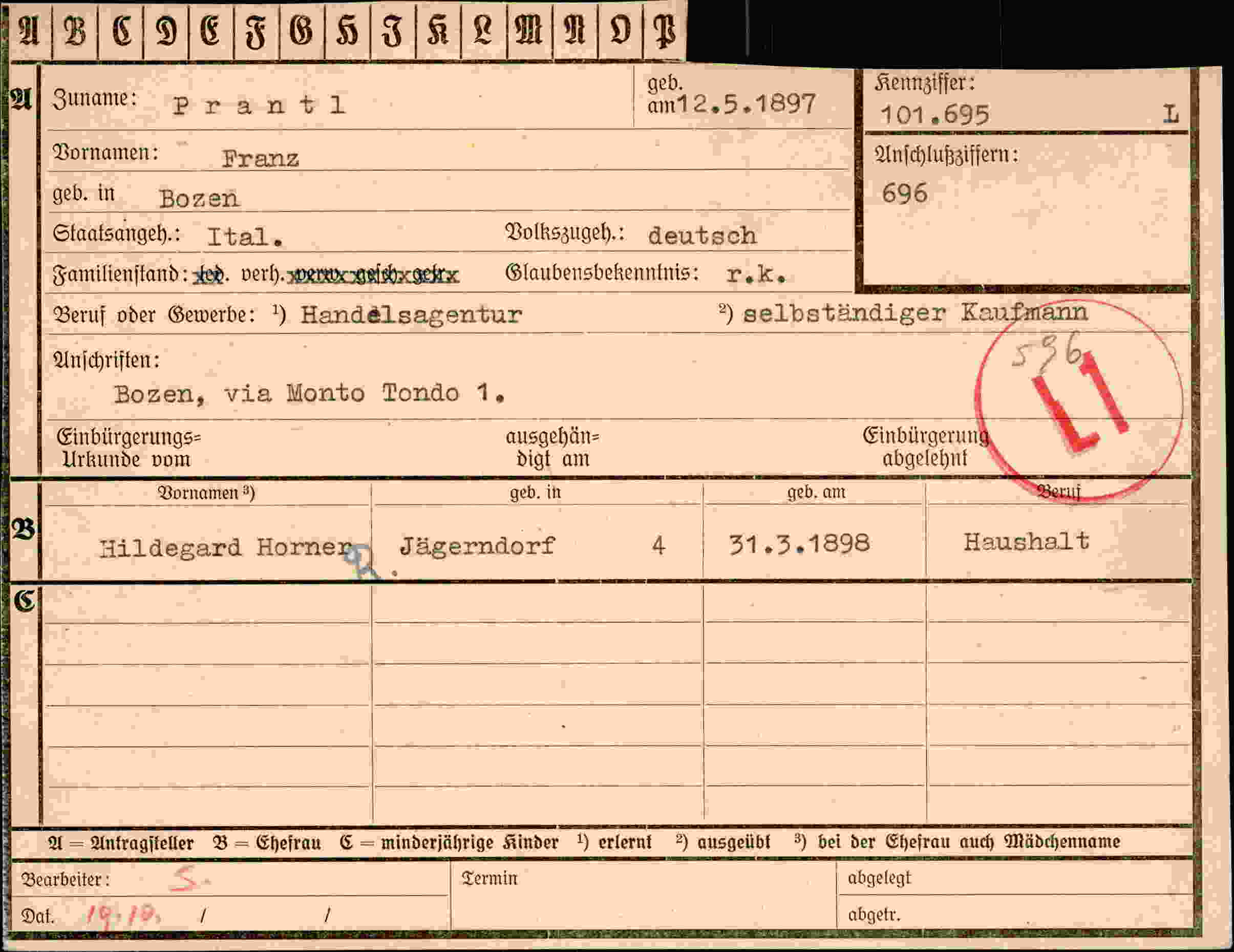Click the 'Anschriften:' label

[x=106, y=361]
